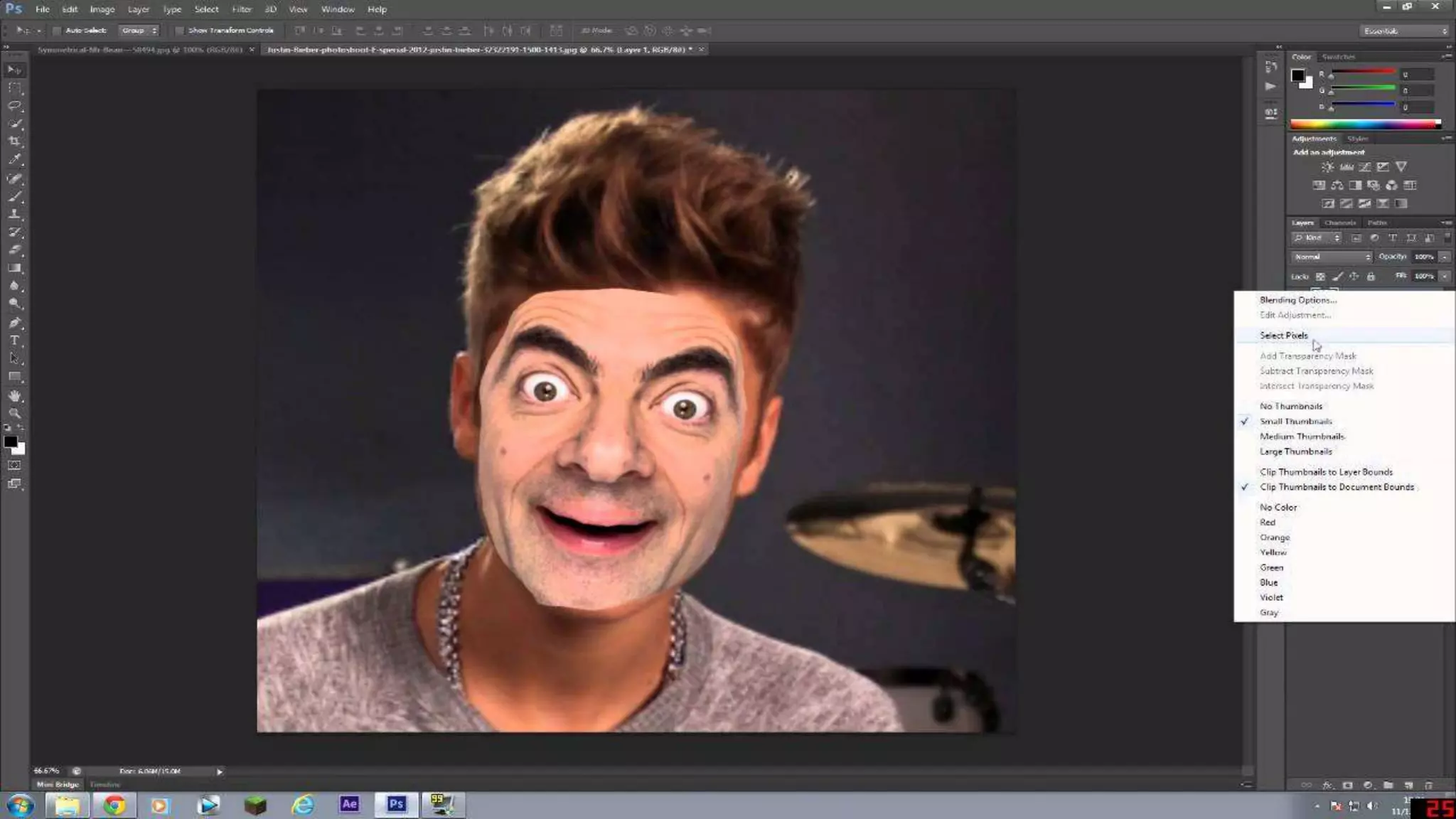Screen dimensions: 1456x819
Task: Select the Eyedropper tool
Action: tap(15, 159)
